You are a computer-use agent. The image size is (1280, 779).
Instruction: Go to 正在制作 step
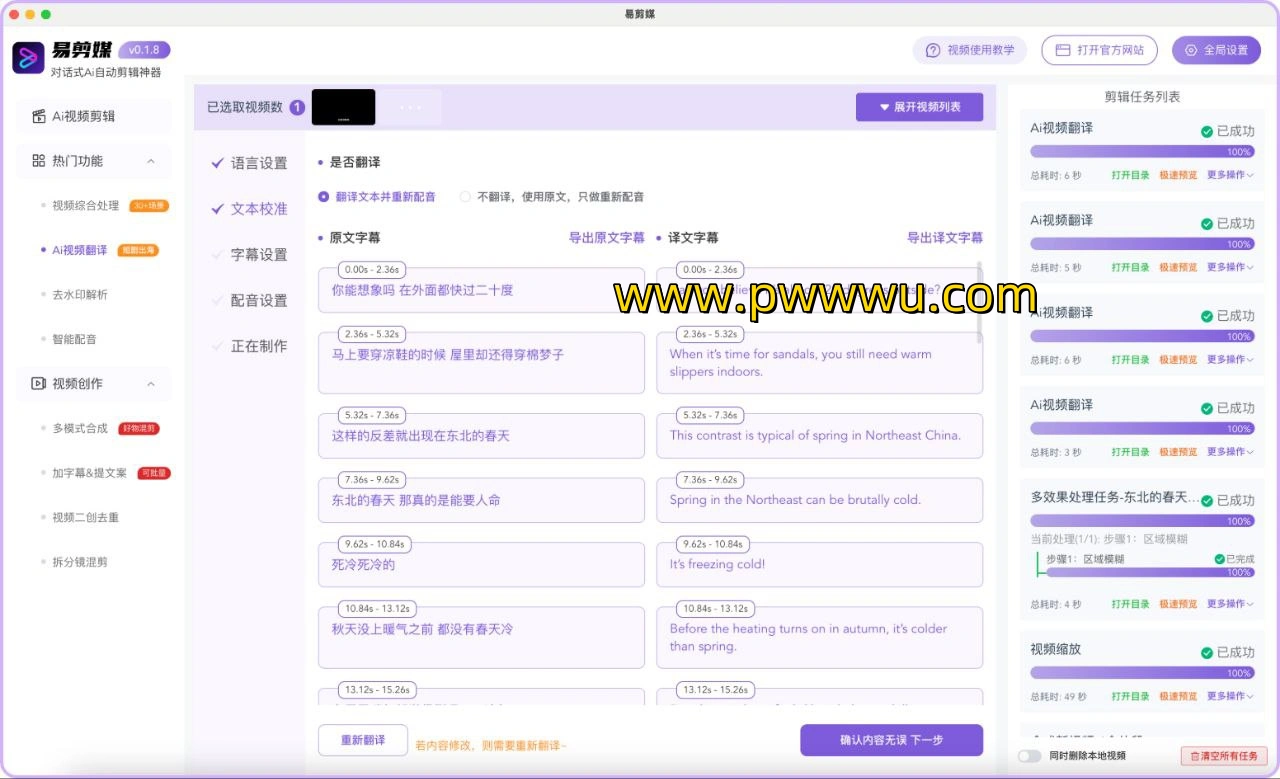[249, 346]
